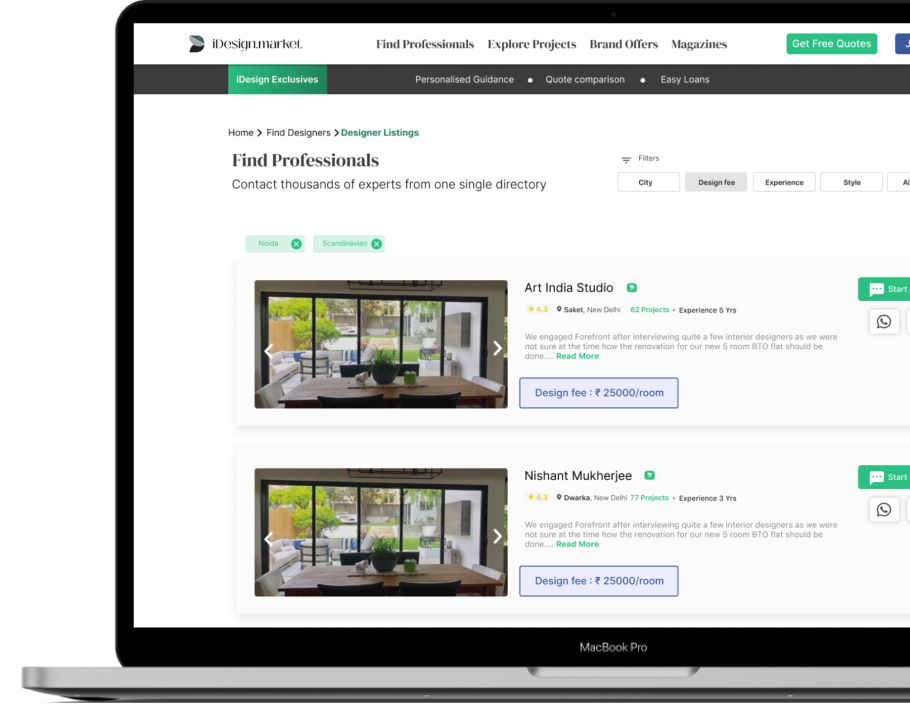Advance Art India Studio's photo carousel with the arrow
This screenshot has width=910, height=704.
click(497, 347)
